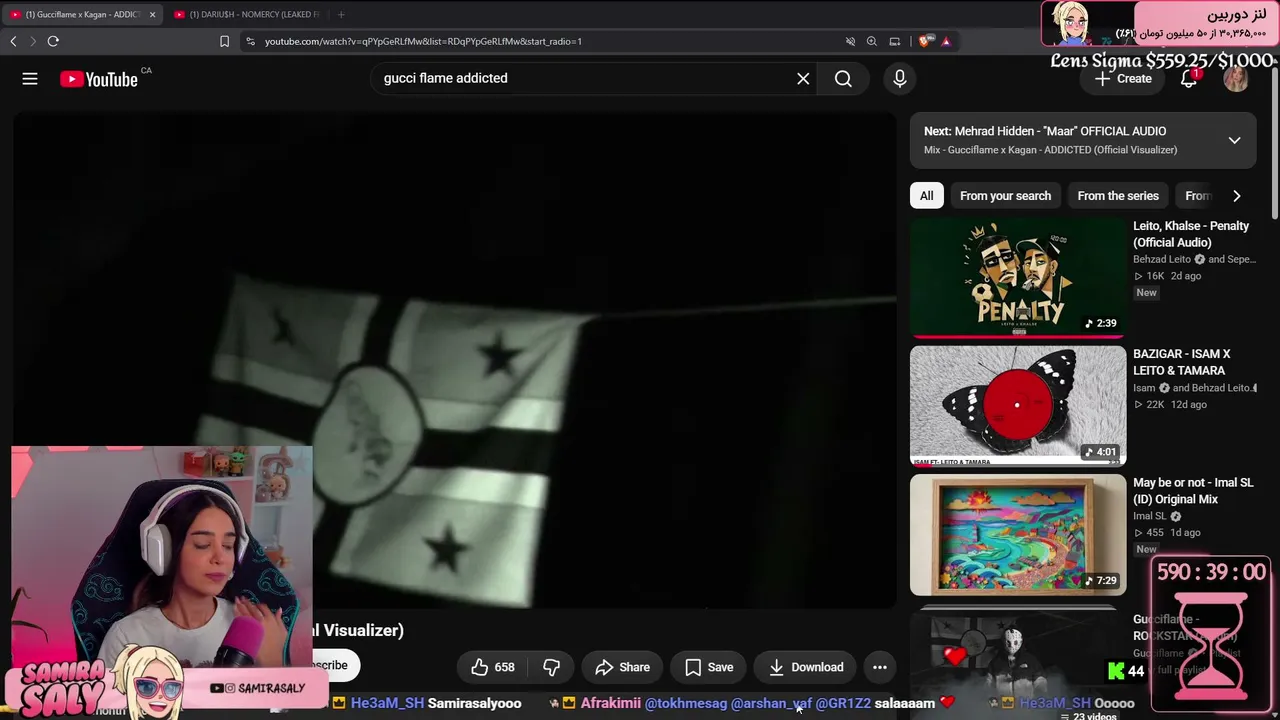Submit search with the magnifier button

[x=843, y=78]
